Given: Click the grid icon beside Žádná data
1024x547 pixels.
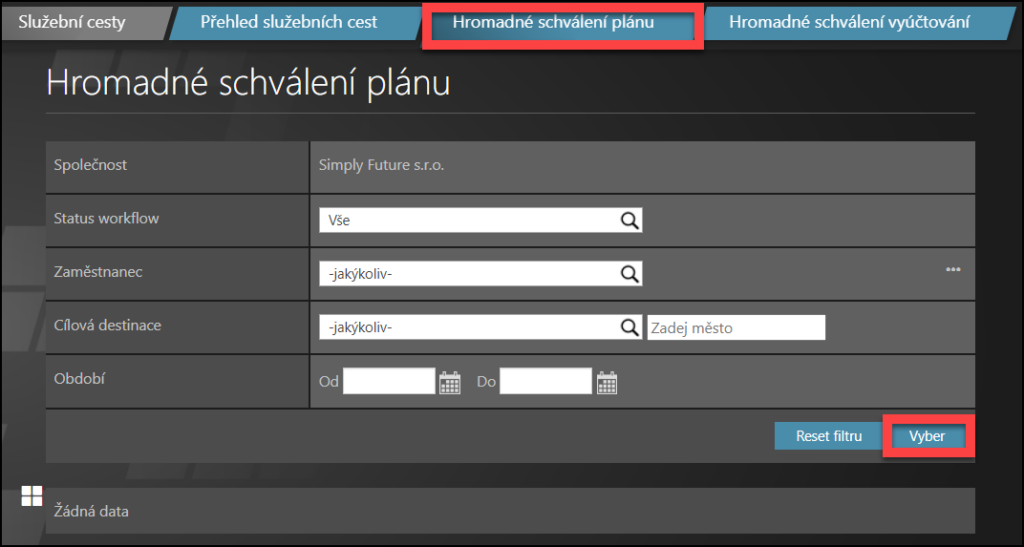Looking at the screenshot, I should coord(32,496).
